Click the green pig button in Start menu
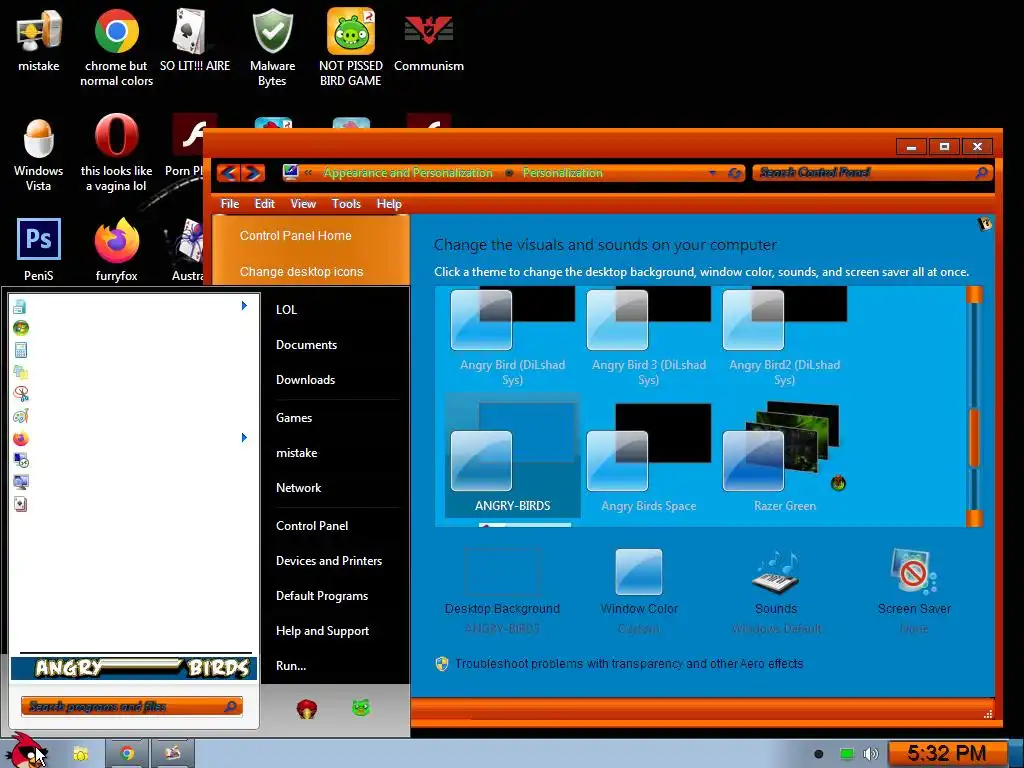 (360, 707)
